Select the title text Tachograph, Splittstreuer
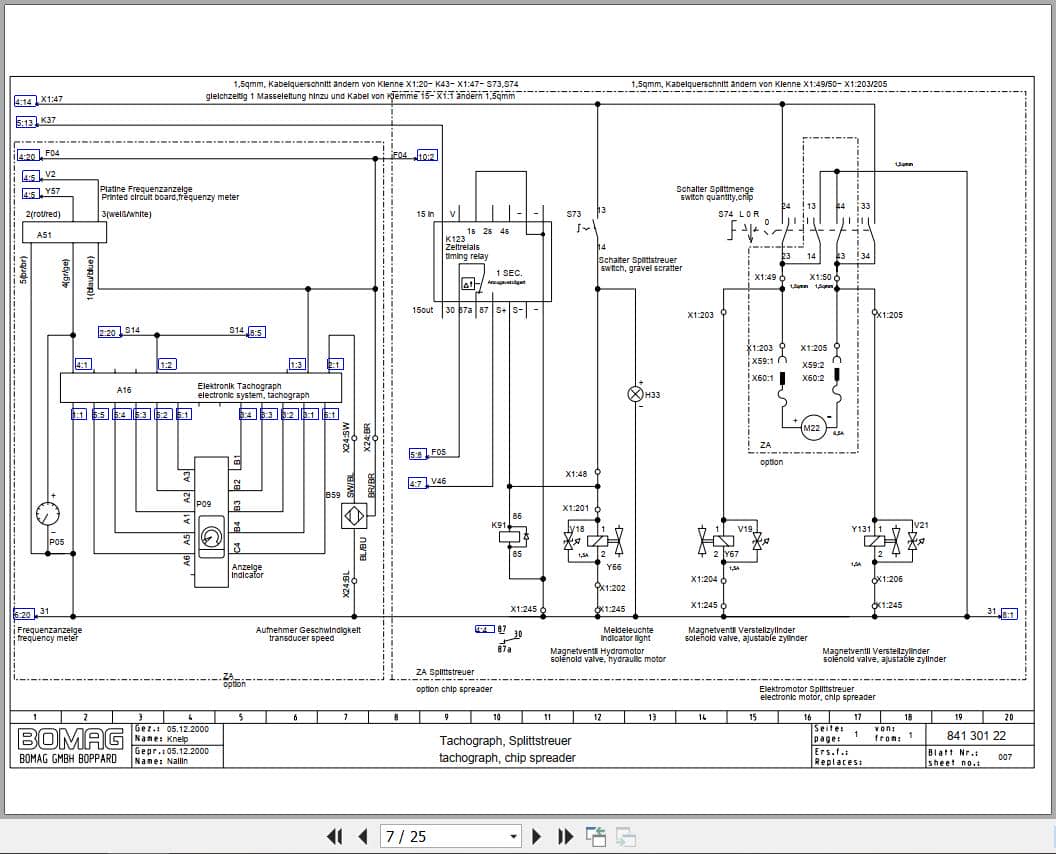Screen dimensions: 1056x854 point(505,740)
